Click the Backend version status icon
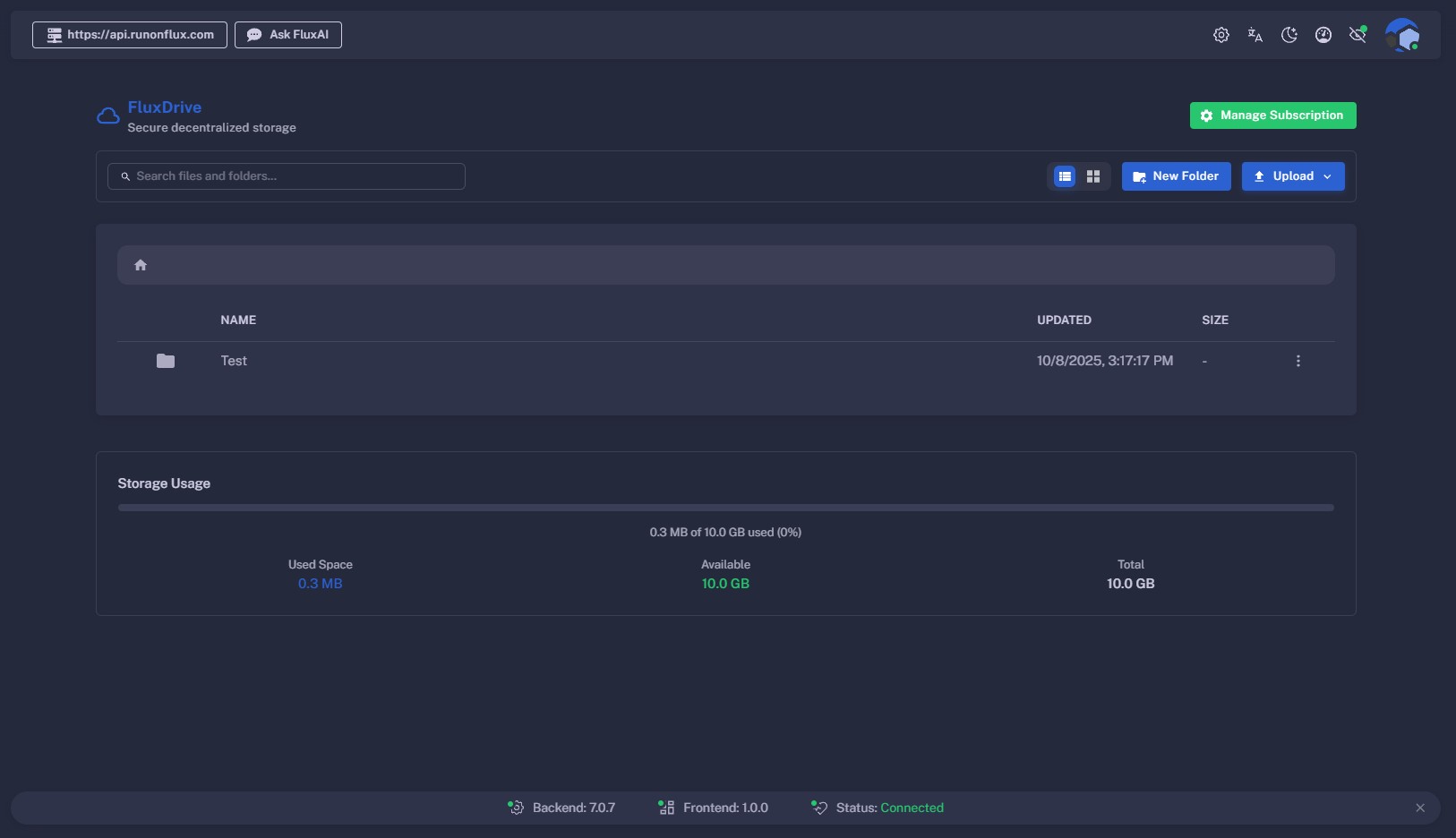The image size is (1456, 838). tap(516, 808)
